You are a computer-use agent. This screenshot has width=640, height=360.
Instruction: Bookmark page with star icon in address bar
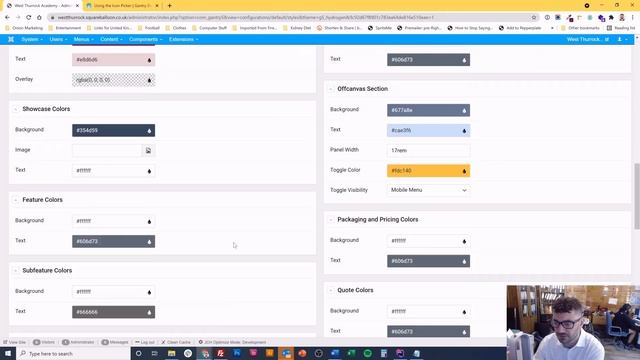coord(533,18)
